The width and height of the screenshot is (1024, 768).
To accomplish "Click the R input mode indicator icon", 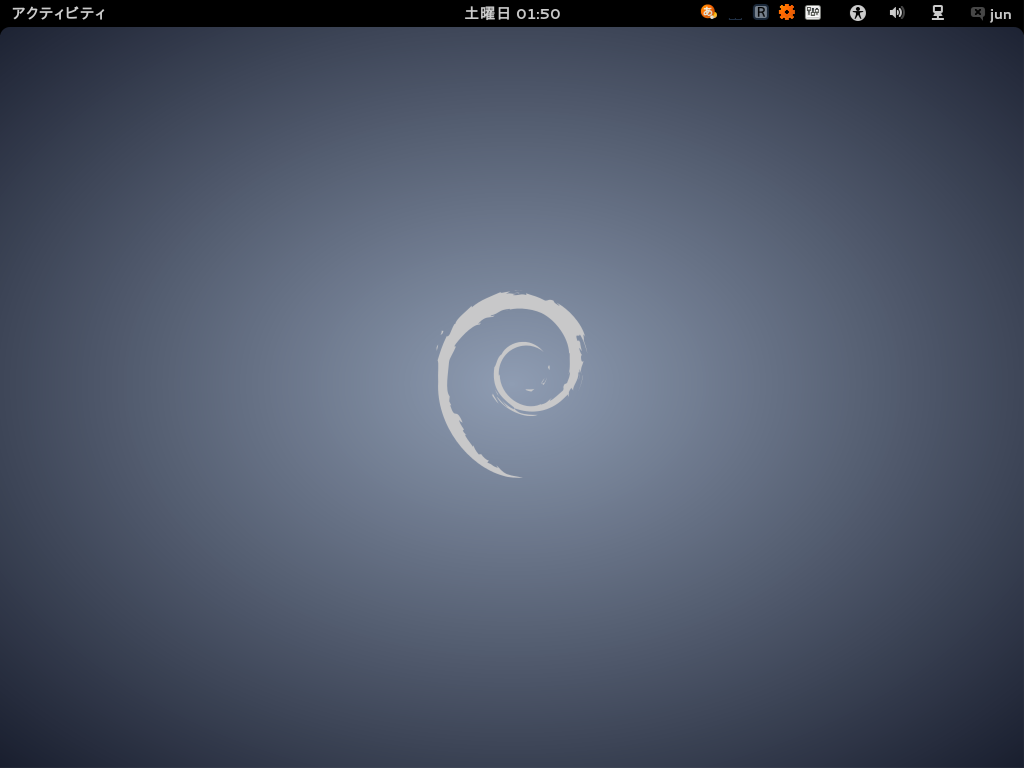I will click(761, 12).
